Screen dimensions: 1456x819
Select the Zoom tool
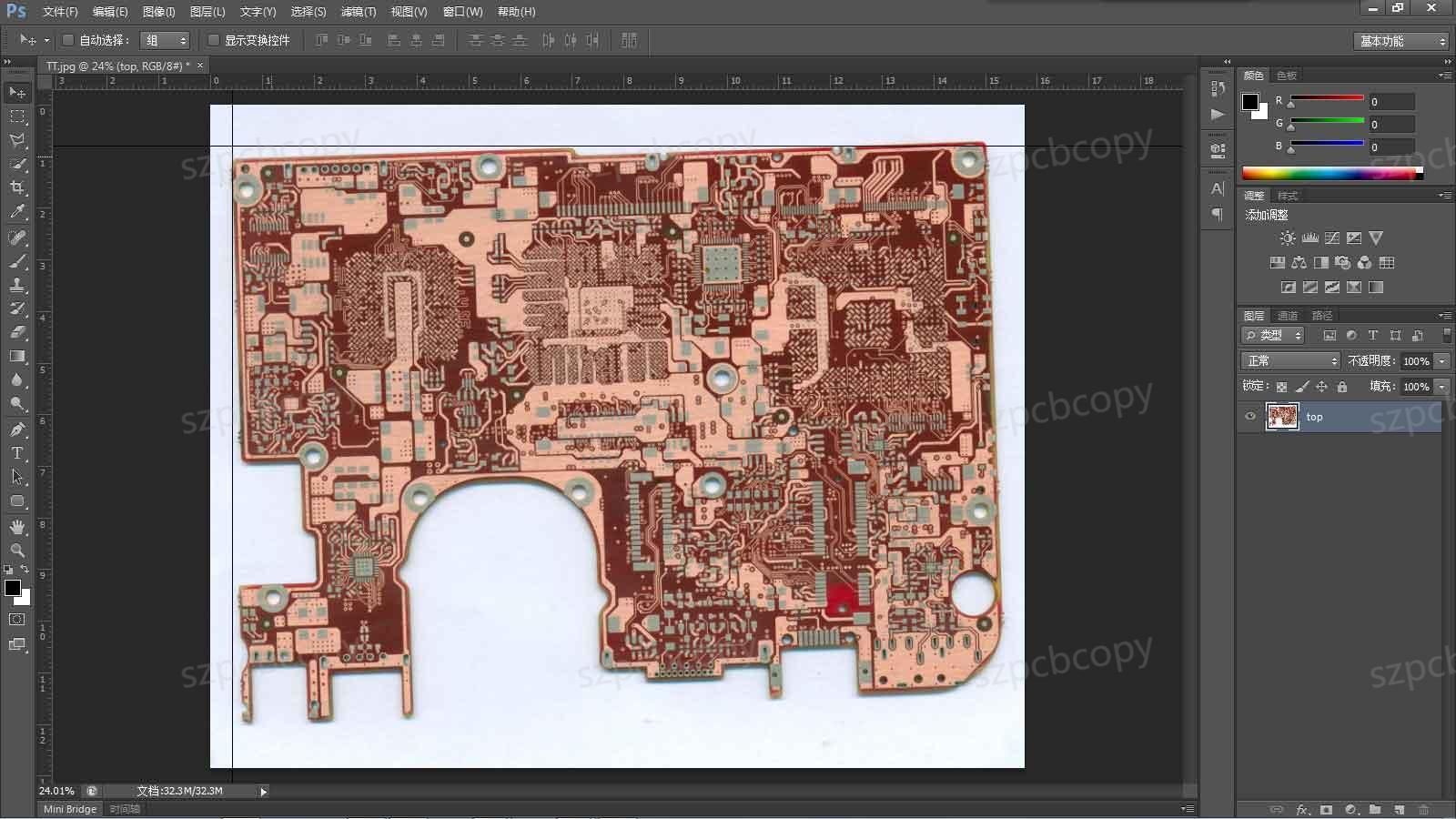17,551
